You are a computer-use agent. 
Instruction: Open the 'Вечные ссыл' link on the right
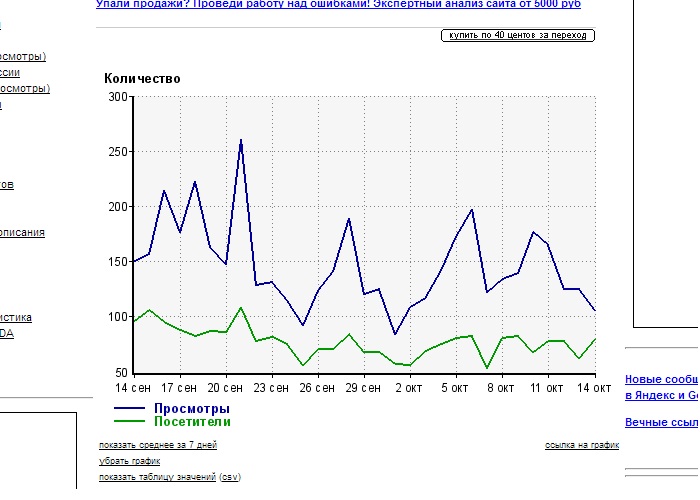click(660, 422)
